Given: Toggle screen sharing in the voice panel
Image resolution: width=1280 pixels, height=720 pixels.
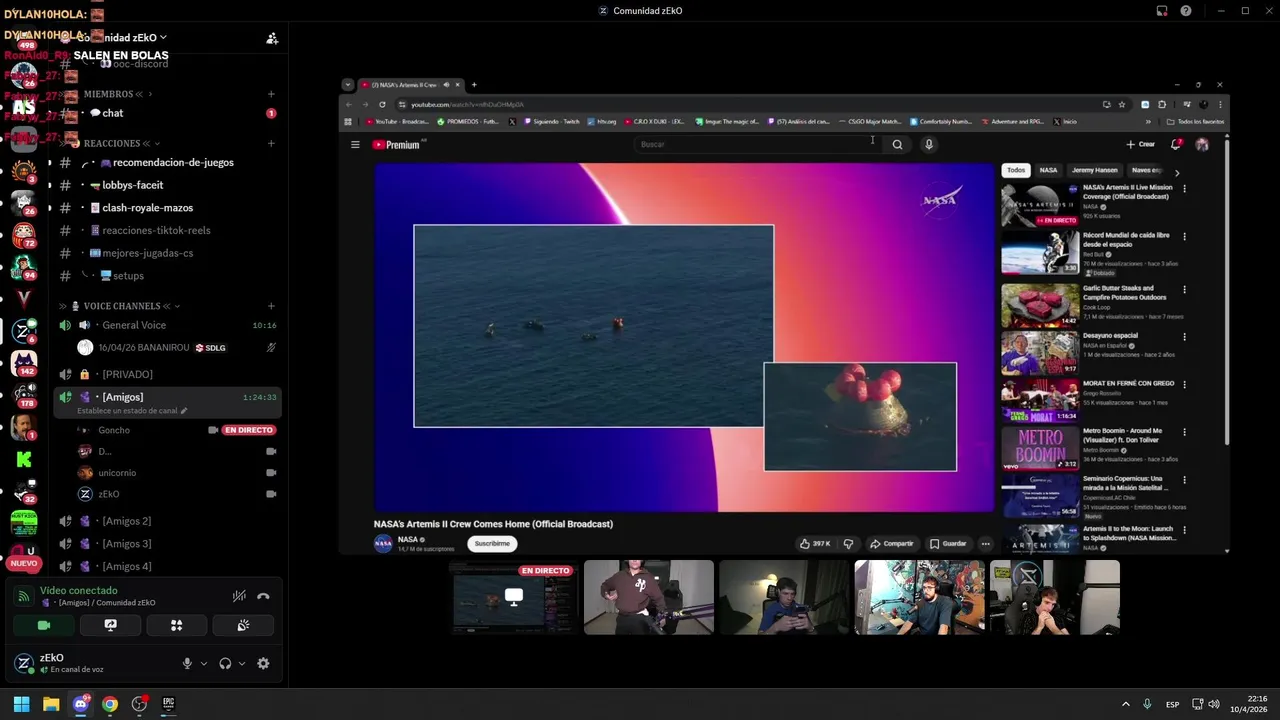Looking at the screenshot, I should [x=111, y=625].
